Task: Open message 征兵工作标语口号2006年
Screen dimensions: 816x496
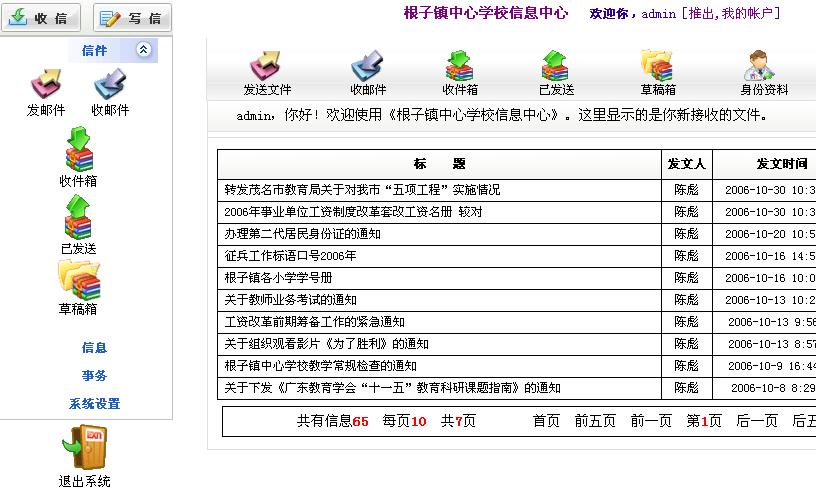Action: tap(290, 256)
